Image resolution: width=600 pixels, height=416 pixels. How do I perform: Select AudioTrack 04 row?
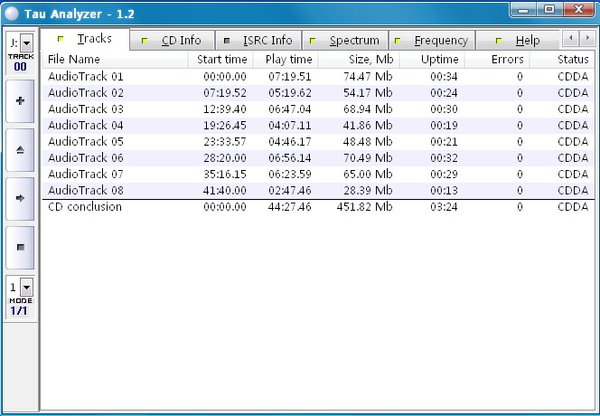point(318,126)
